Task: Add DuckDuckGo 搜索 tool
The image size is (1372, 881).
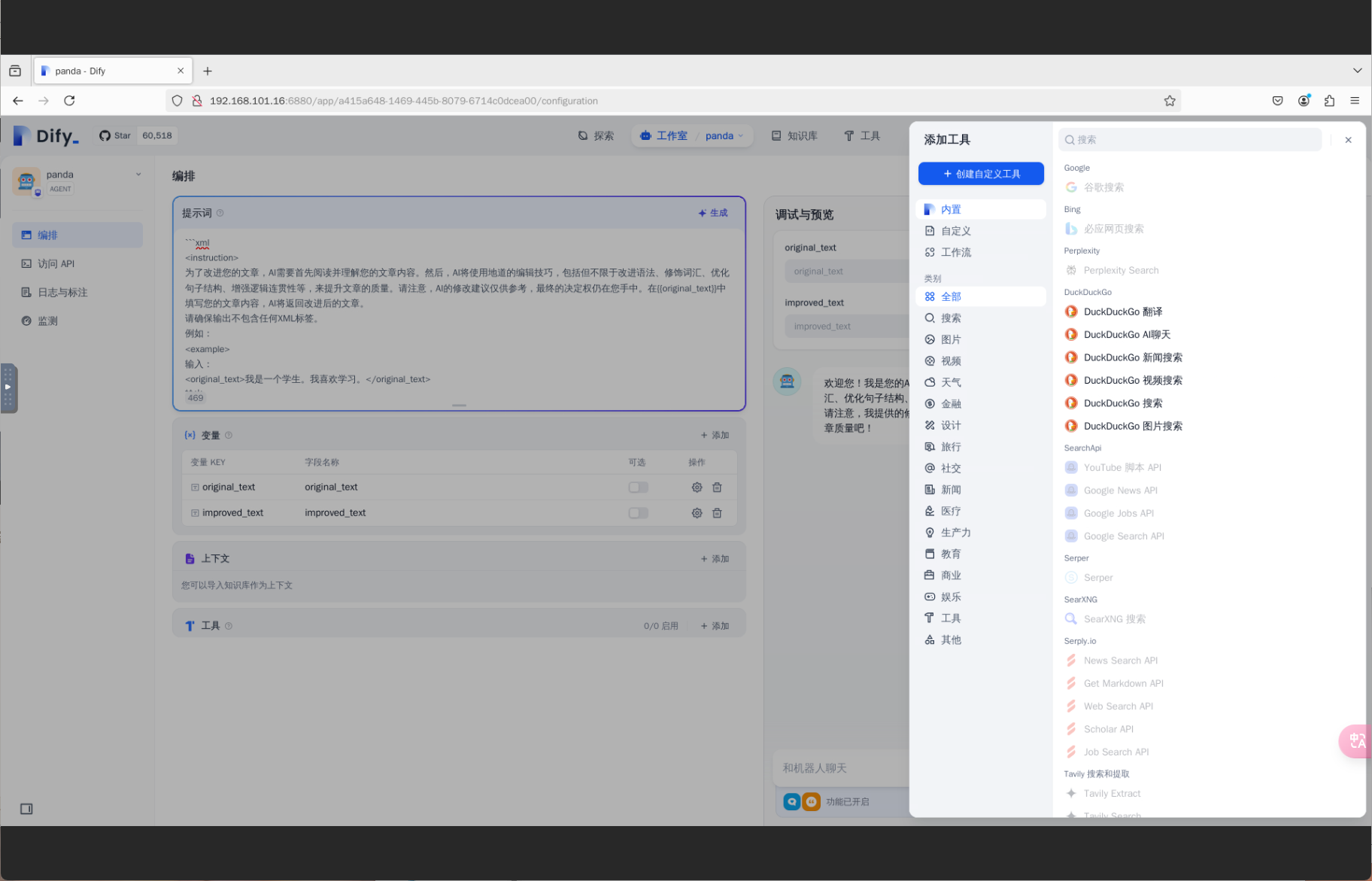Action: point(1114,403)
